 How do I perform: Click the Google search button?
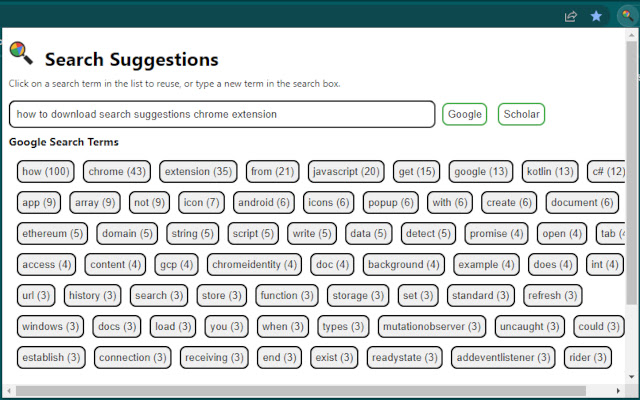click(x=464, y=114)
